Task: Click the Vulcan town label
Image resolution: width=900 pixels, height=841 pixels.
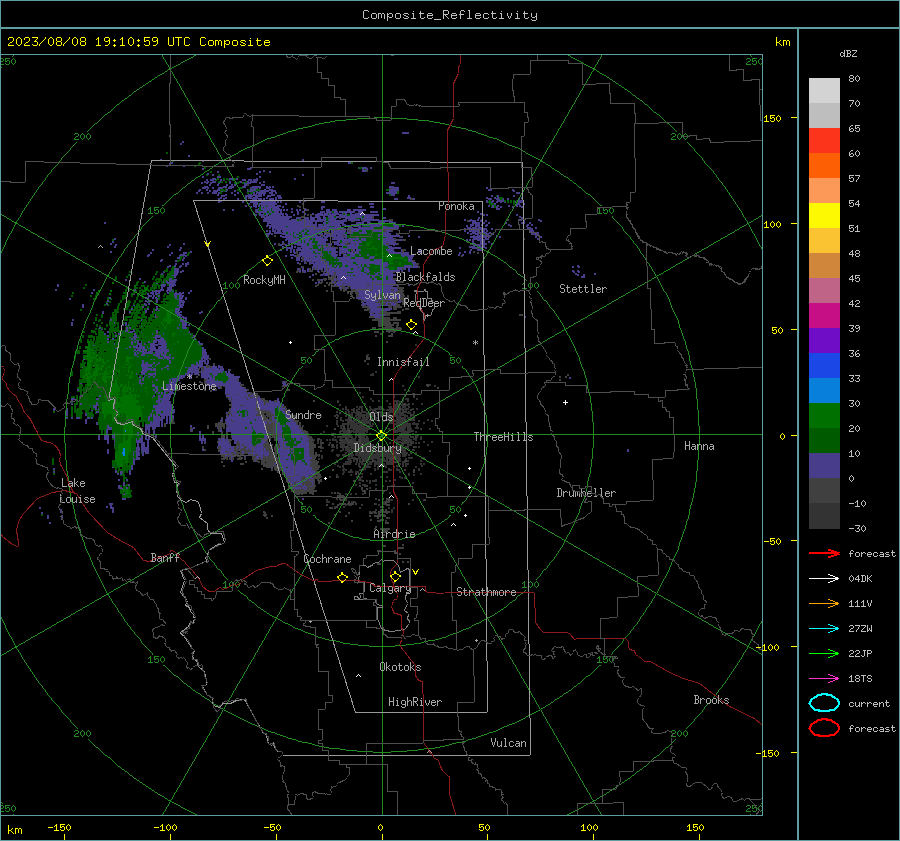Action: [508, 743]
